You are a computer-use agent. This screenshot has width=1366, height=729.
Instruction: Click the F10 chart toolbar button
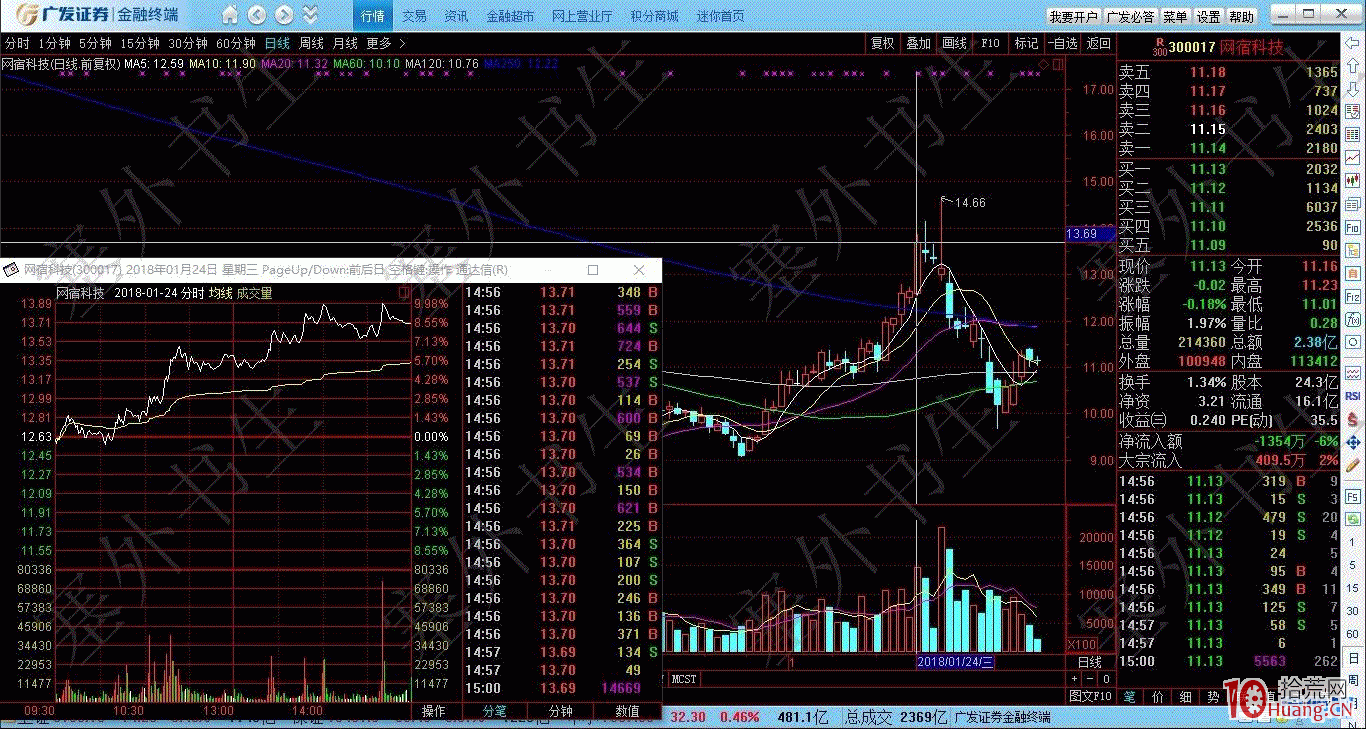pos(990,43)
